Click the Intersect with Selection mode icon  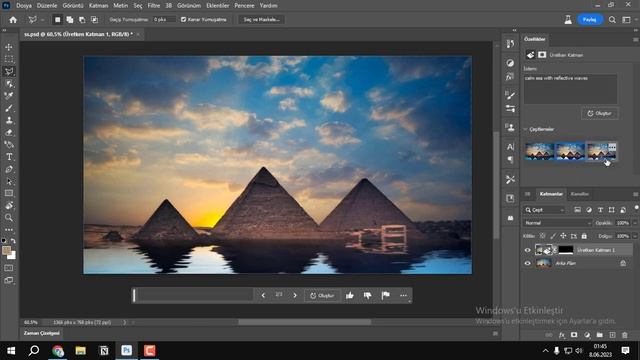point(94,20)
